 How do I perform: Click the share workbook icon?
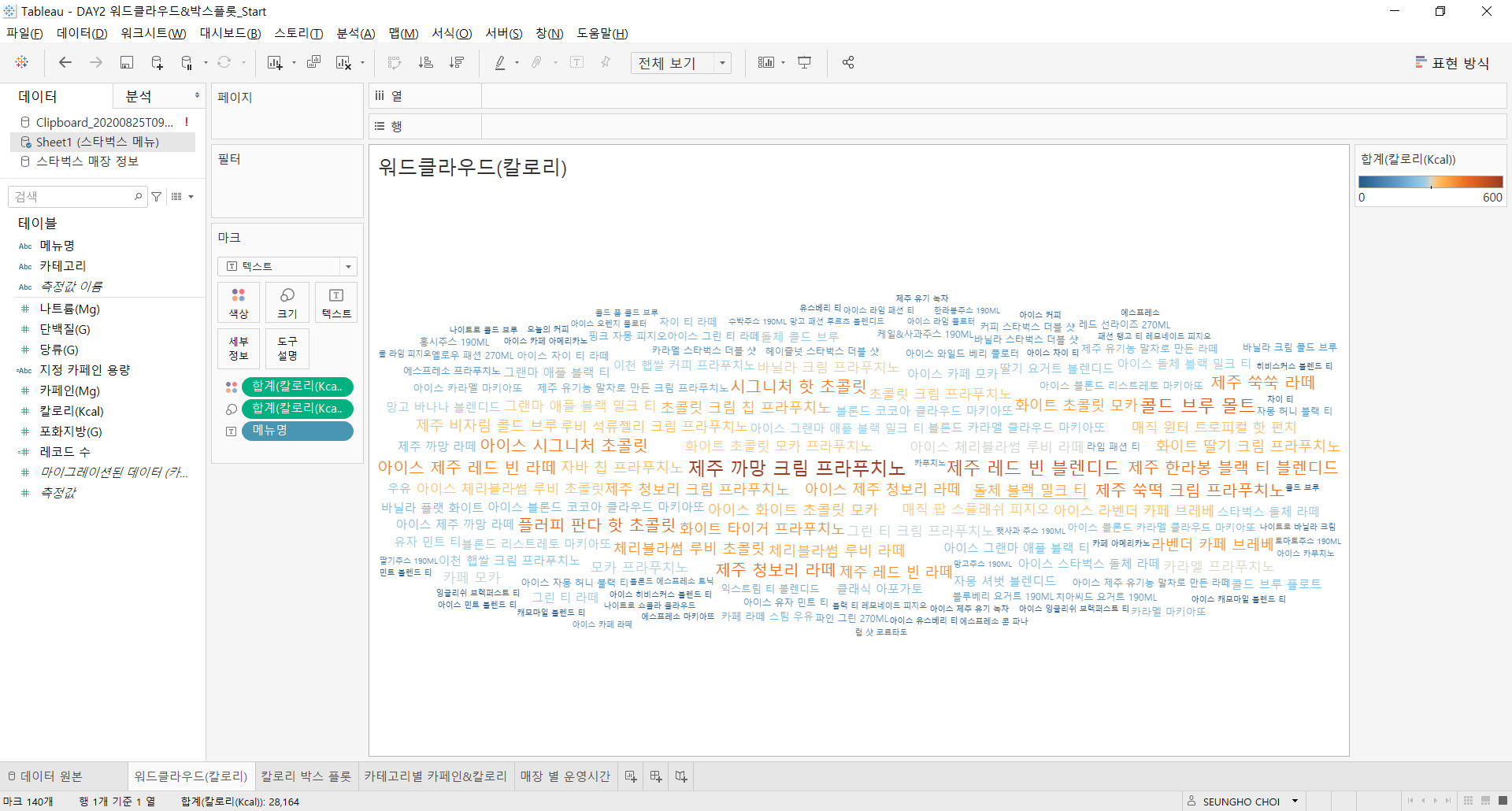(848, 62)
